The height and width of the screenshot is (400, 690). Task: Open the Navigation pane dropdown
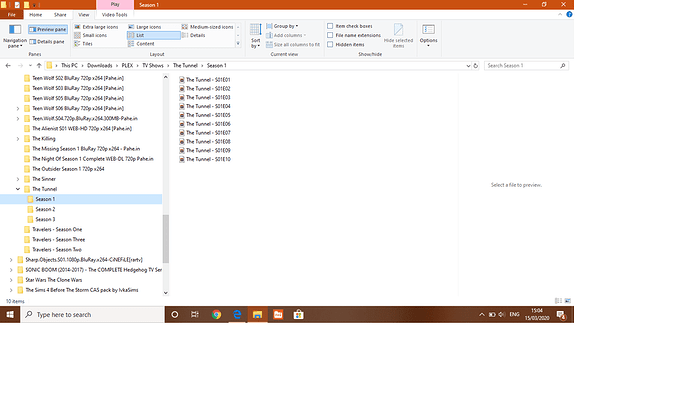click(x=15, y=36)
